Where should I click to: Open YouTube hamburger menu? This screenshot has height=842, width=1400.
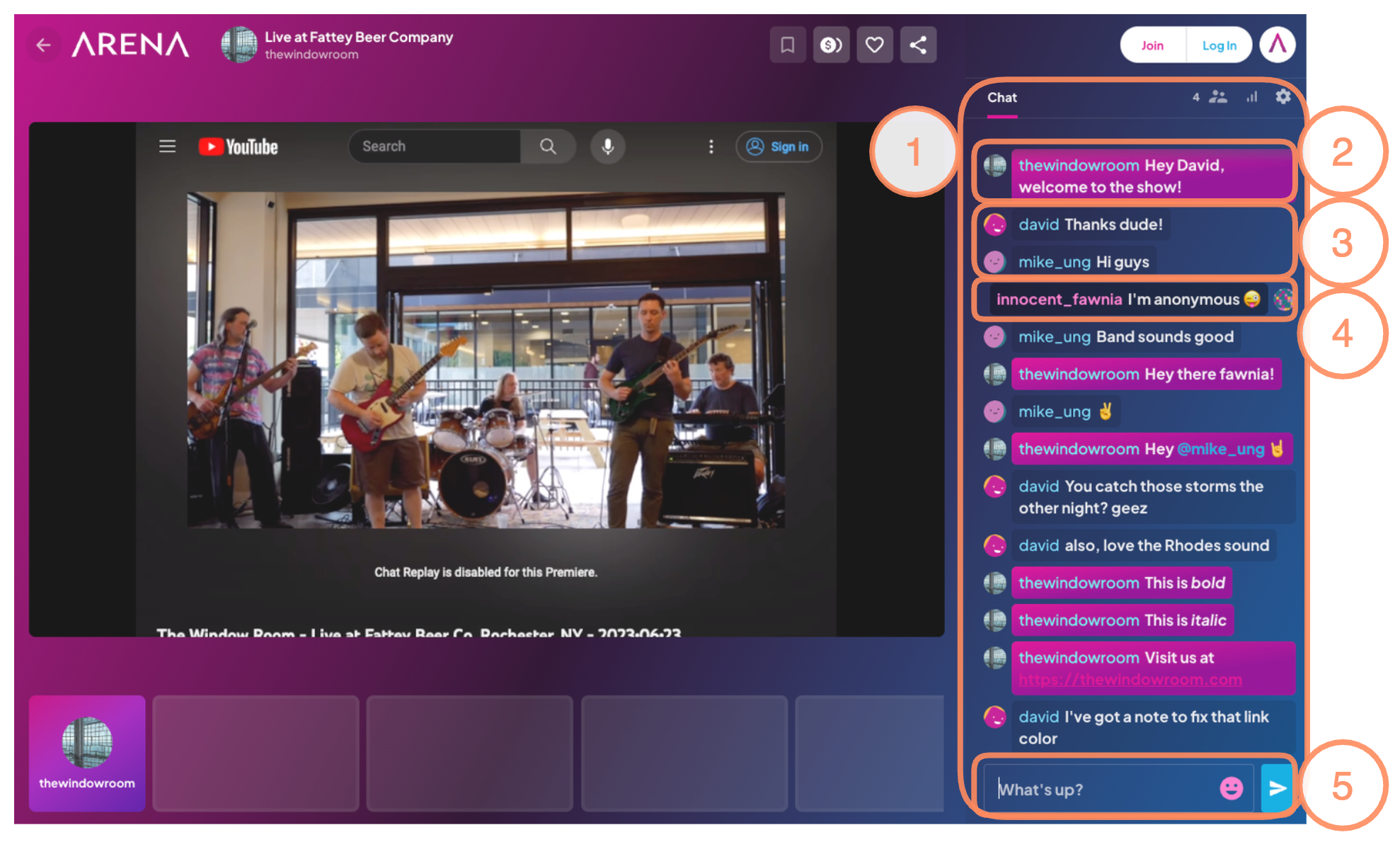(167, 147)
